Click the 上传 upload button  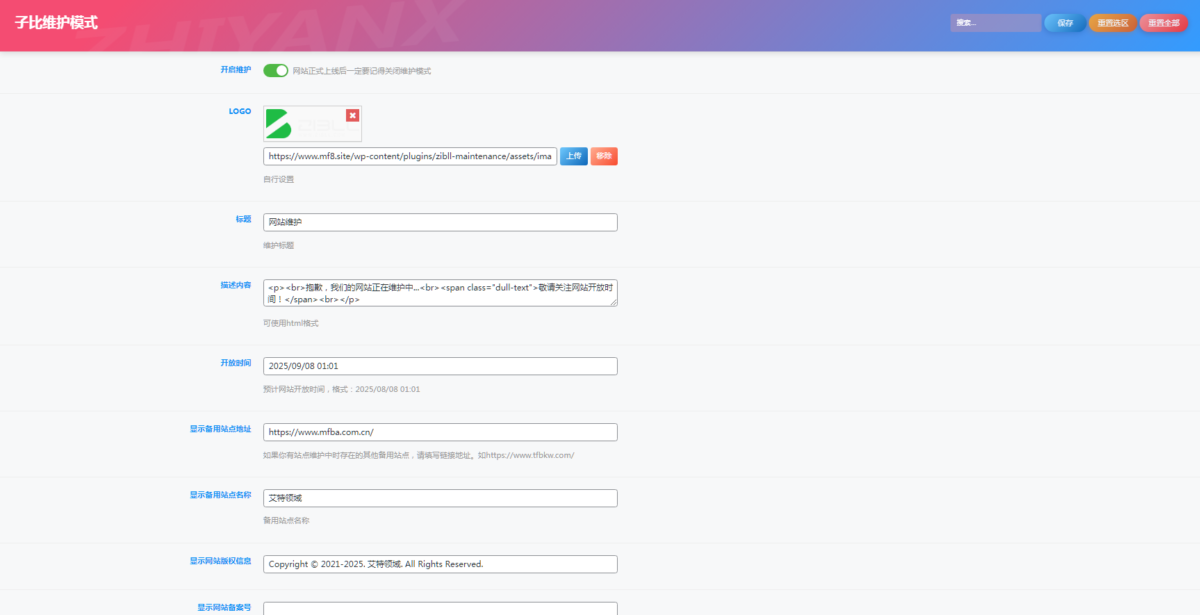(x=573, y=156)
